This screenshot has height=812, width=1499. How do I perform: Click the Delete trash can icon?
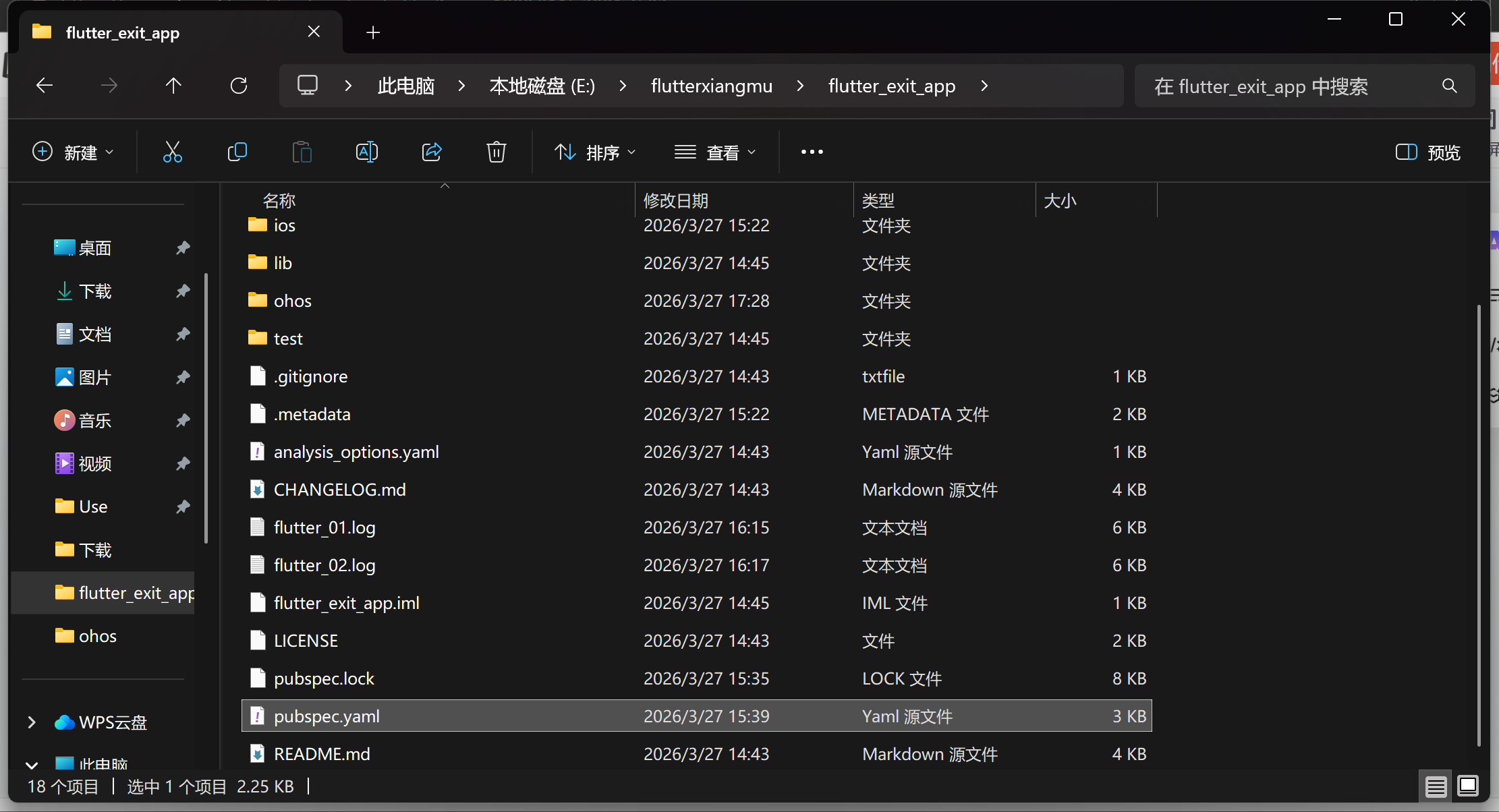[x=497, y=152]
